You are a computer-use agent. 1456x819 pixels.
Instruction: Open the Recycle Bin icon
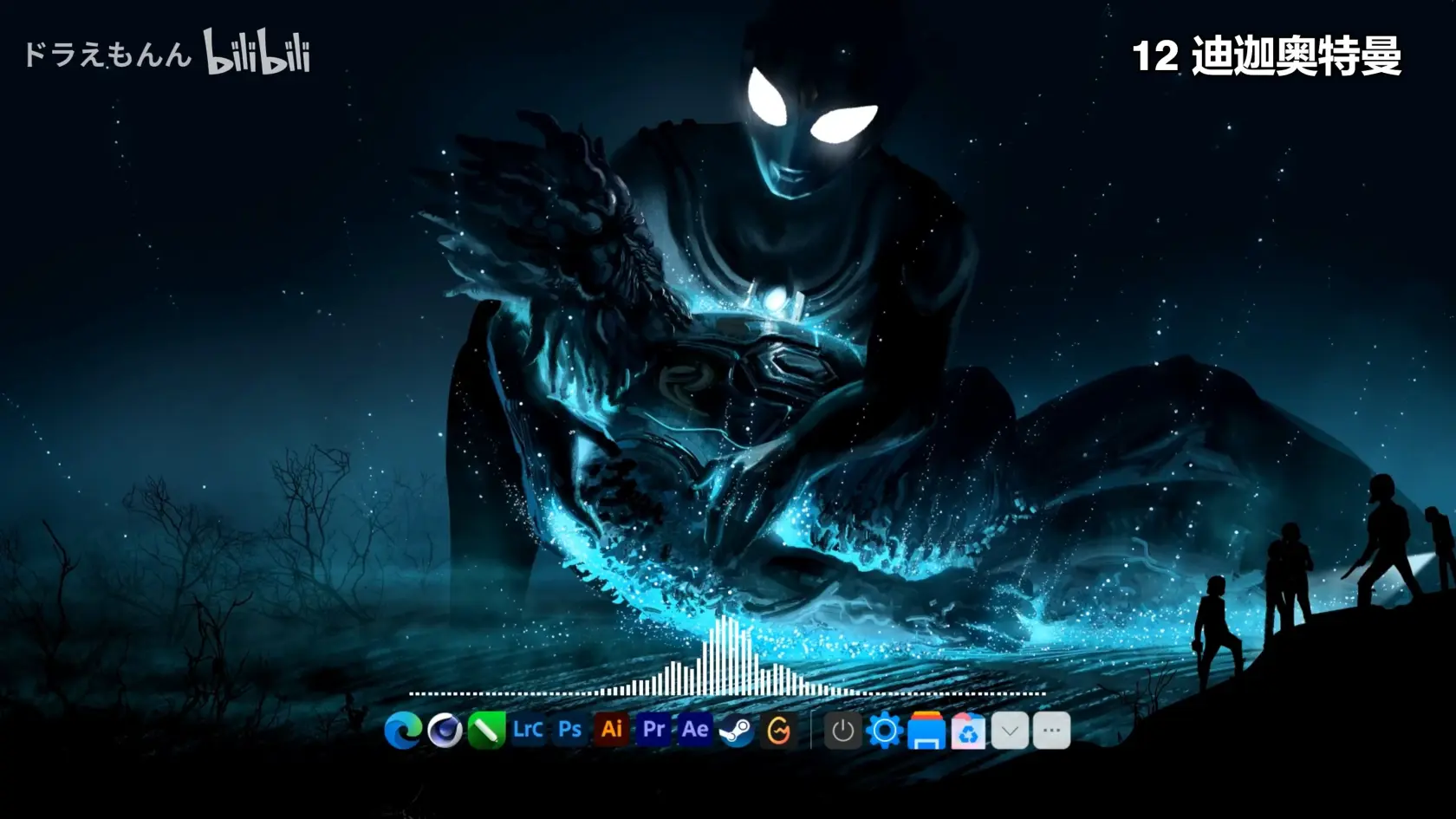click(968, 731)
